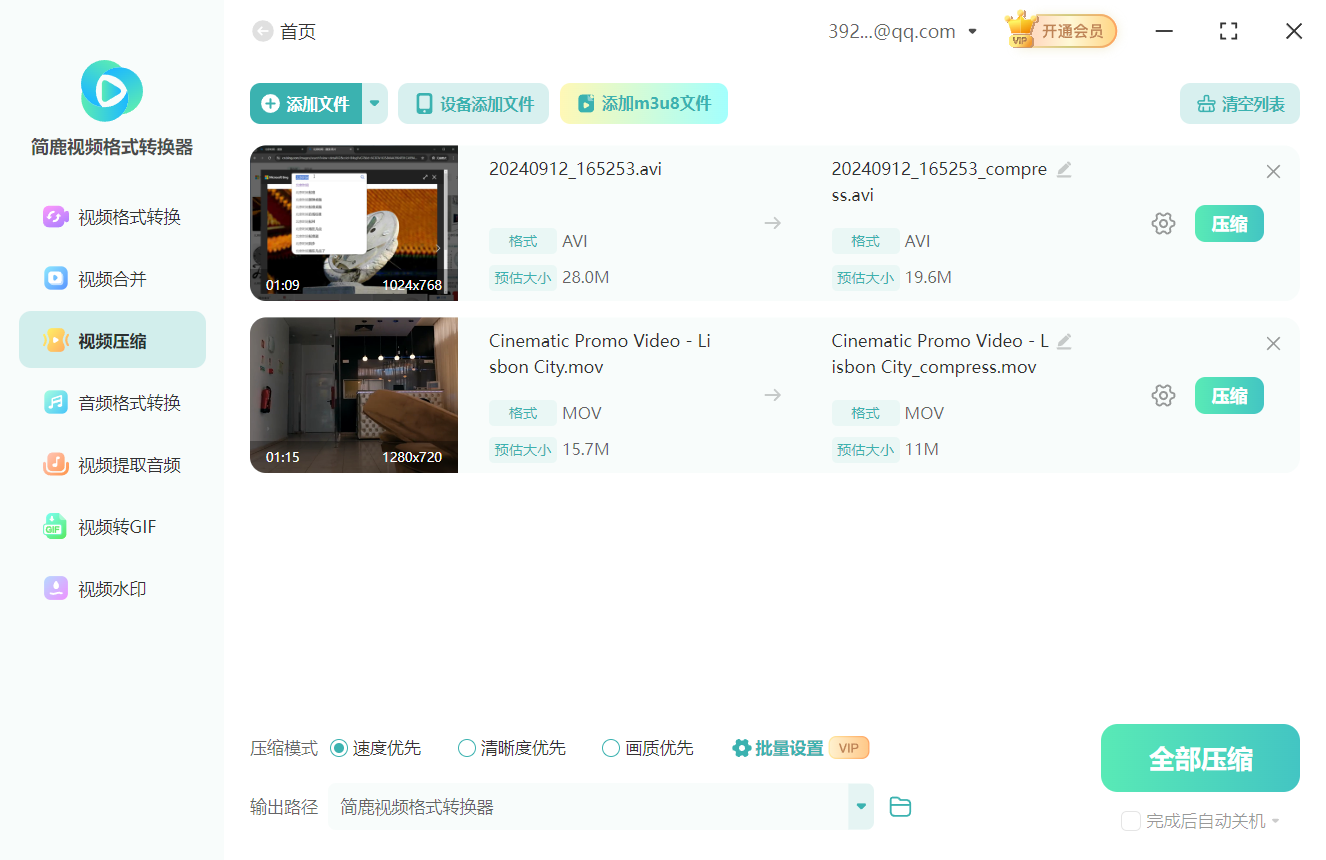
Task: Expand the 输出路径 dropdown
Action: pos(860,806)
